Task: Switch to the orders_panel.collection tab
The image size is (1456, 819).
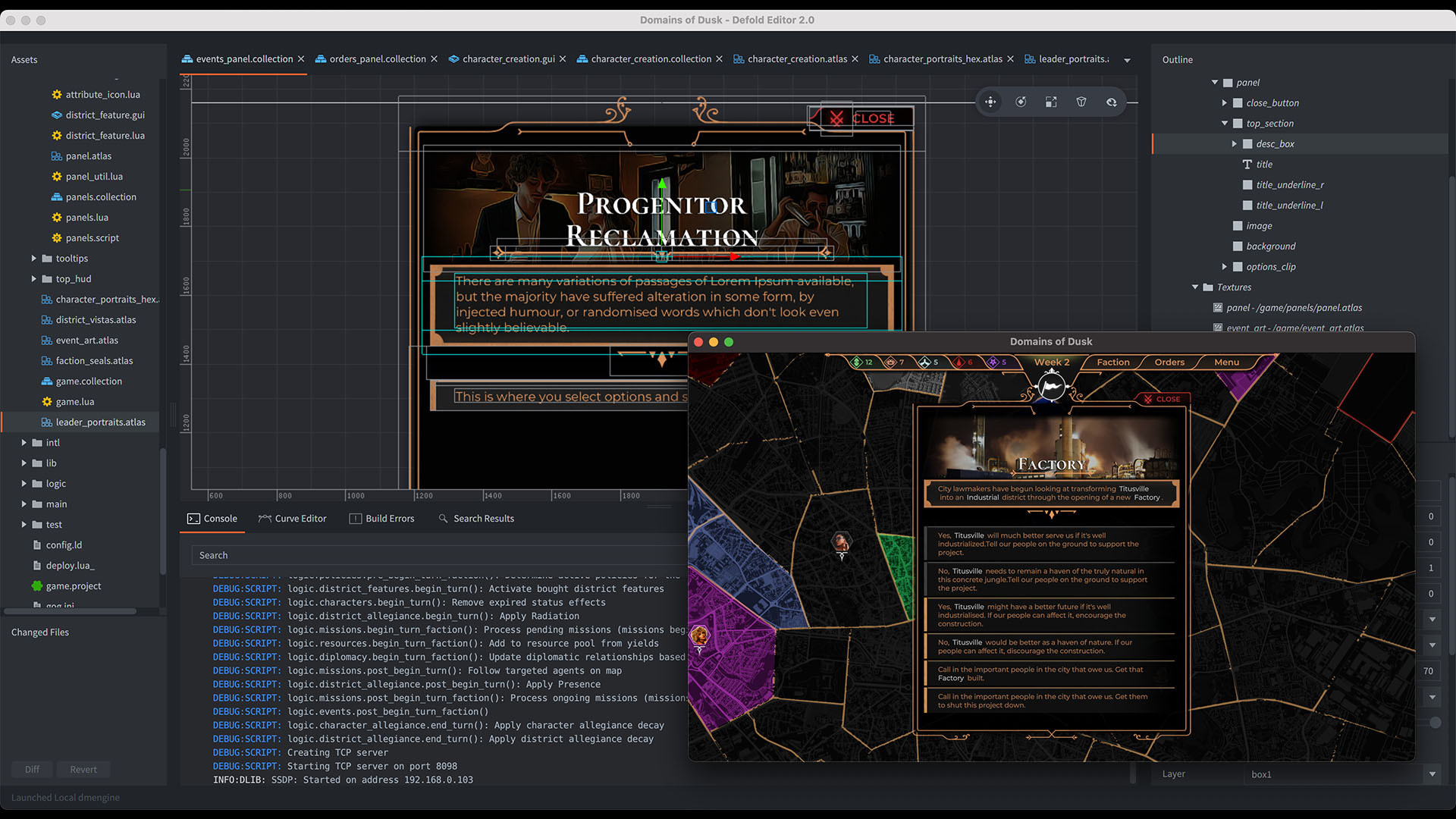Action: pos(377,58)
